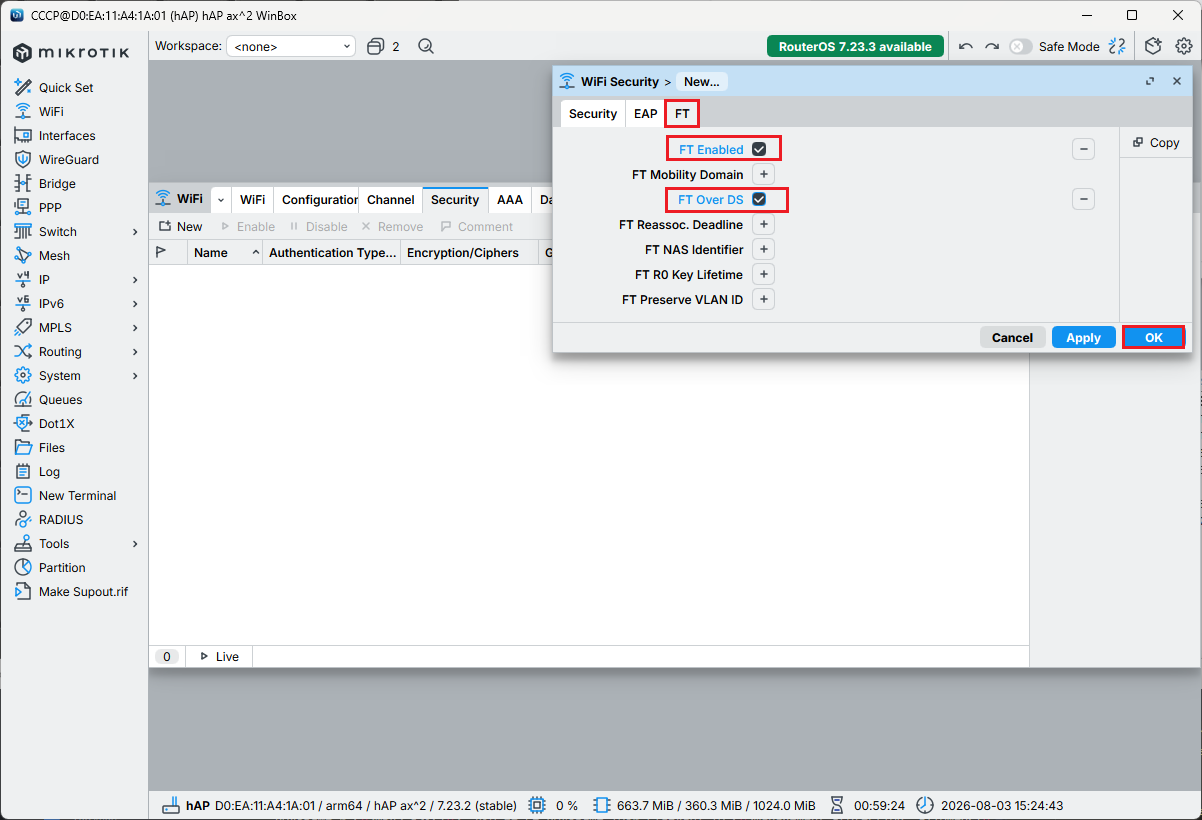
Task: Open Queues in the sidebar
Action: [x=60, y=399]
